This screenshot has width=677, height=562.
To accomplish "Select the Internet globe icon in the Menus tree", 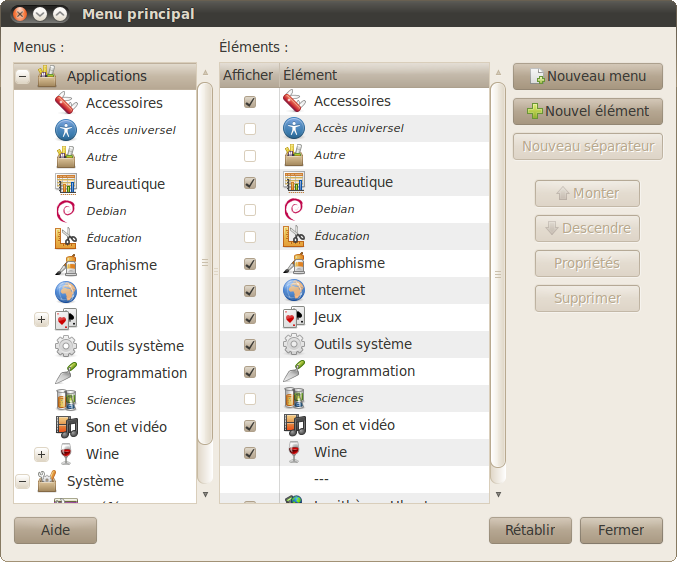I will tap(67, 292).
